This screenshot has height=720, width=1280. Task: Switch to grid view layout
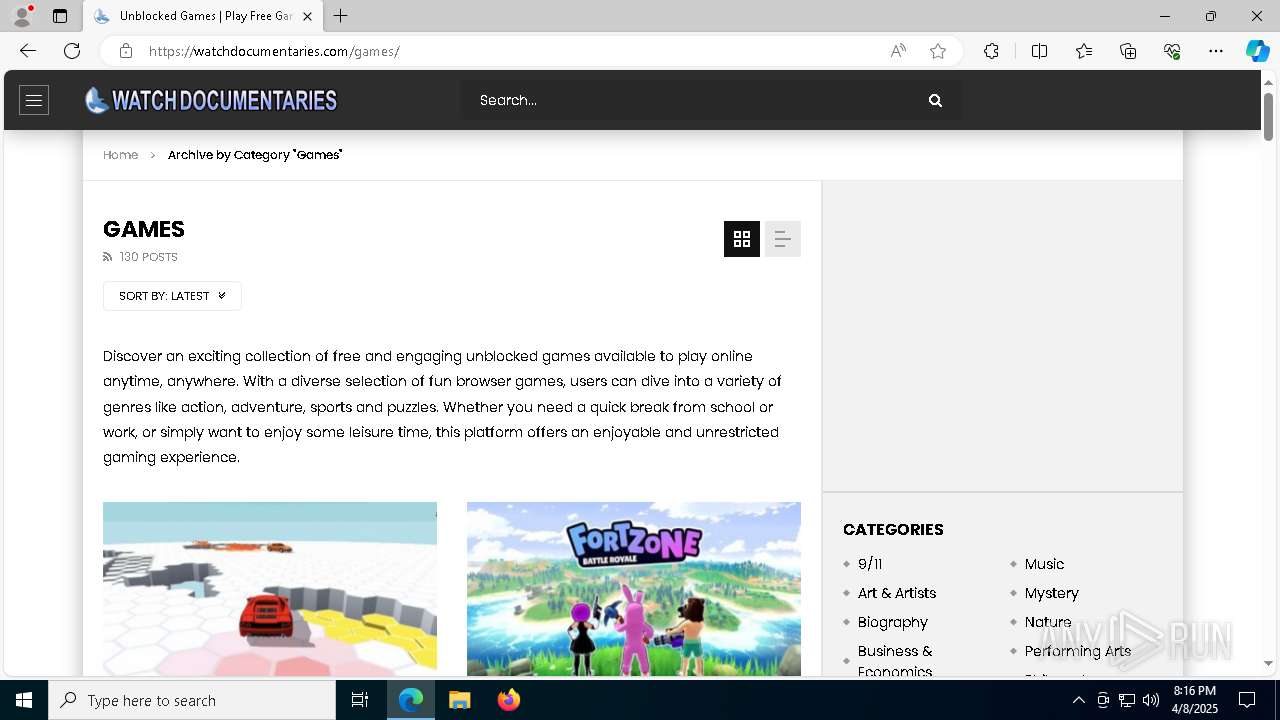coord(742,239)
